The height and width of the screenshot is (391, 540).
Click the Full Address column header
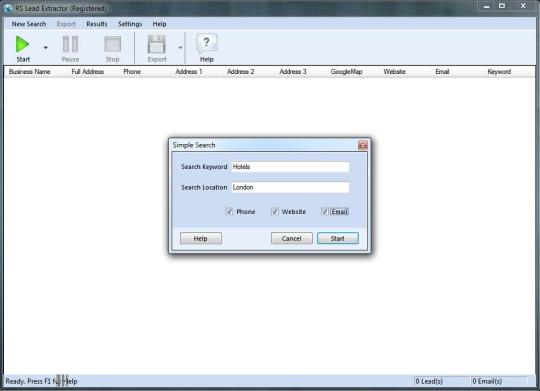click(87, 72)
